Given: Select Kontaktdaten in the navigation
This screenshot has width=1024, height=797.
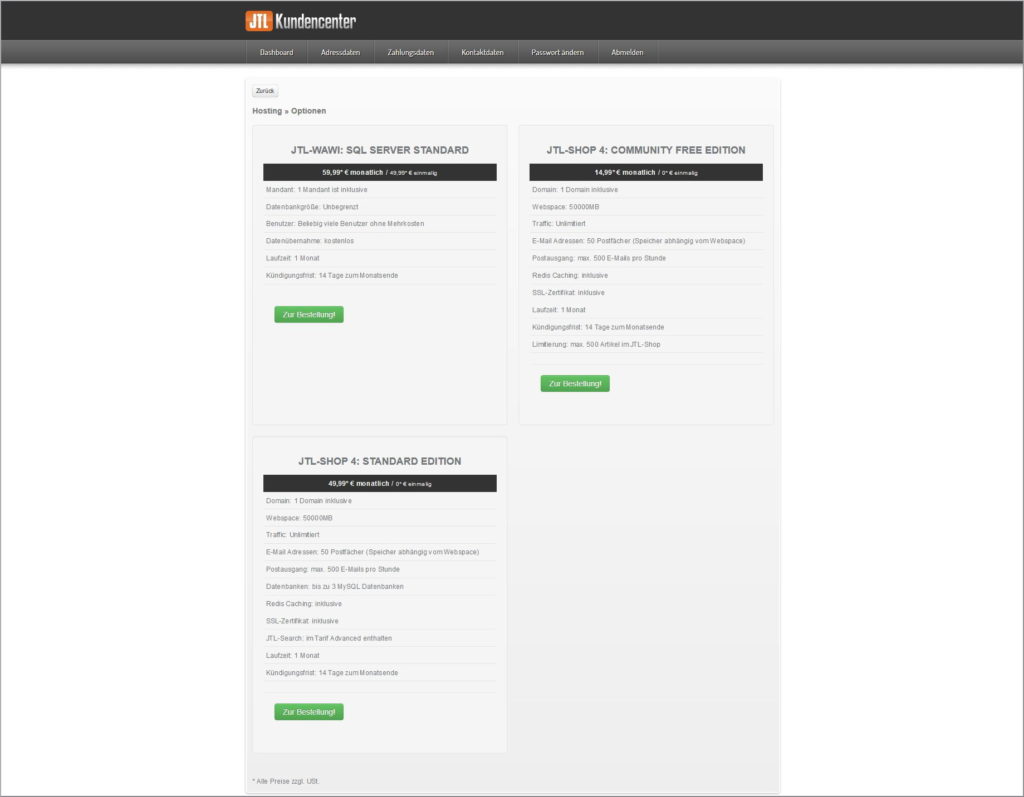Looking at the screenshot, I should tap(482, 52).
